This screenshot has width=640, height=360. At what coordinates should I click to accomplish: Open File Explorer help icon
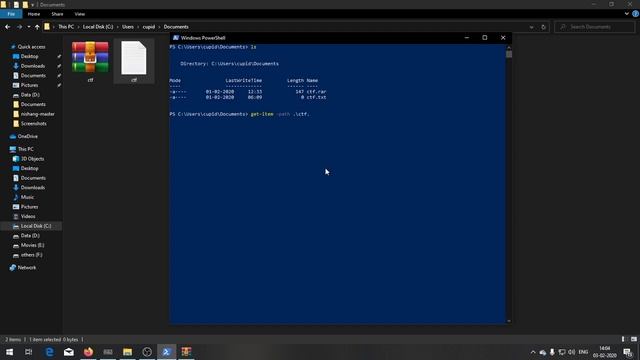[636, 14]
